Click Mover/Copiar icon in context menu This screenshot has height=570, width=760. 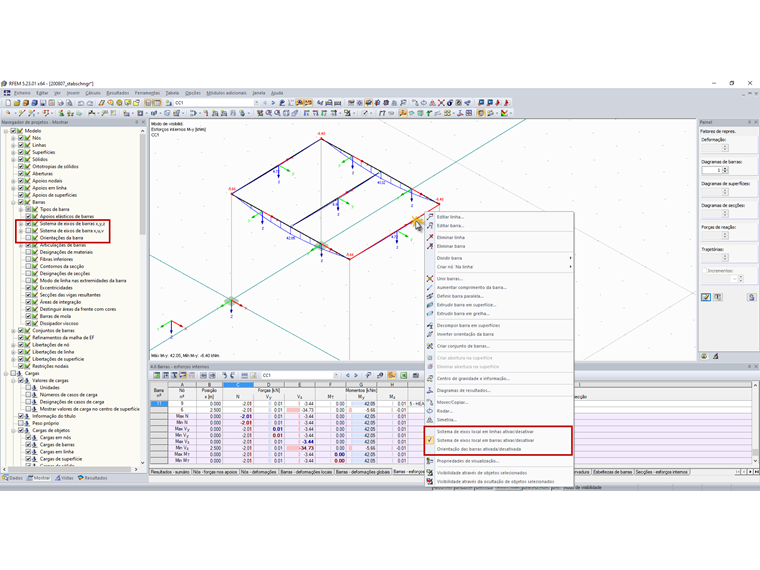(x=430, y=402)
